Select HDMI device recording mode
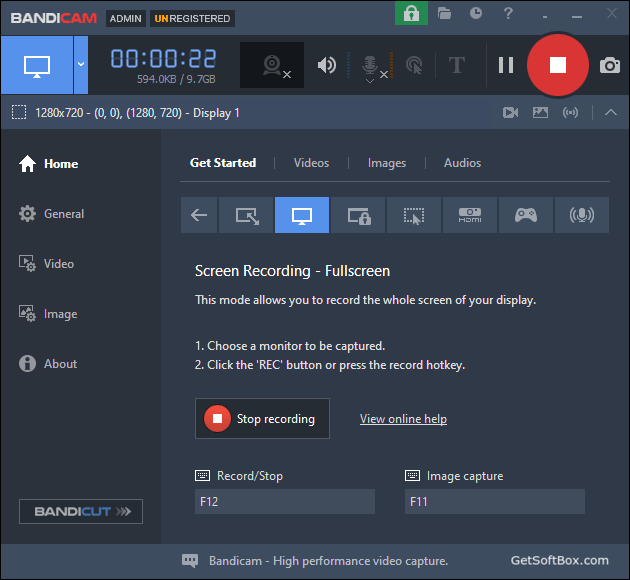This screenshot has height=580, width=630. click(x=470, y=215)
